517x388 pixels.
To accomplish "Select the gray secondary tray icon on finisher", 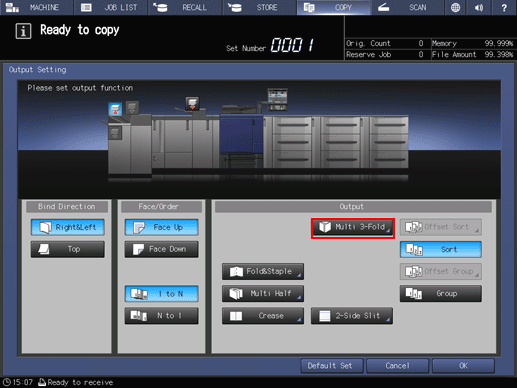I will click(x=132, y=107).
